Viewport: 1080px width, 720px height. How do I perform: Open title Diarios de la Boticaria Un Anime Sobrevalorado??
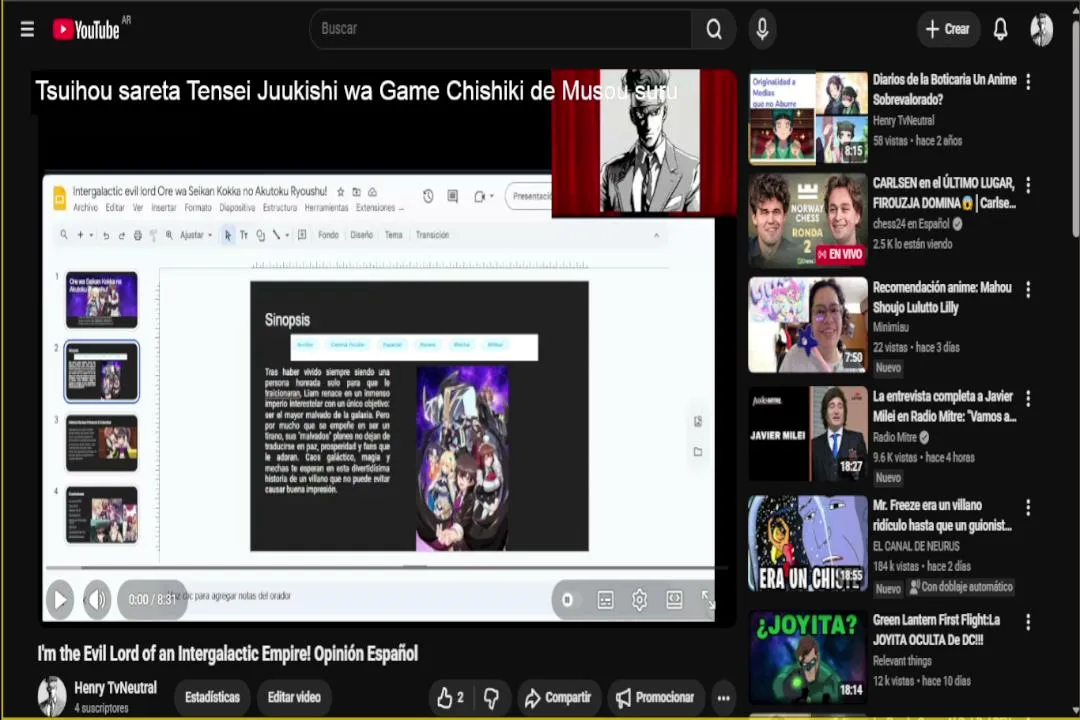[x=944, y=90]
